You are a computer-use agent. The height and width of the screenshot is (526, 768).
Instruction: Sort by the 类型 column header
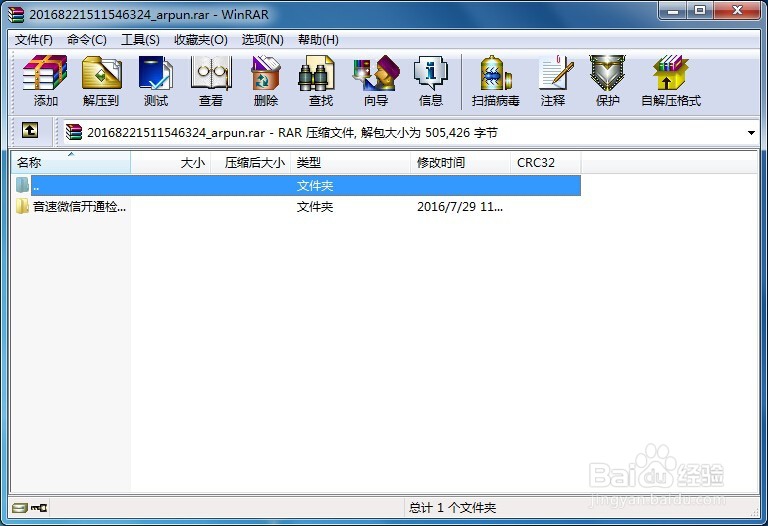pyautogui.click(x=351, y=163)
